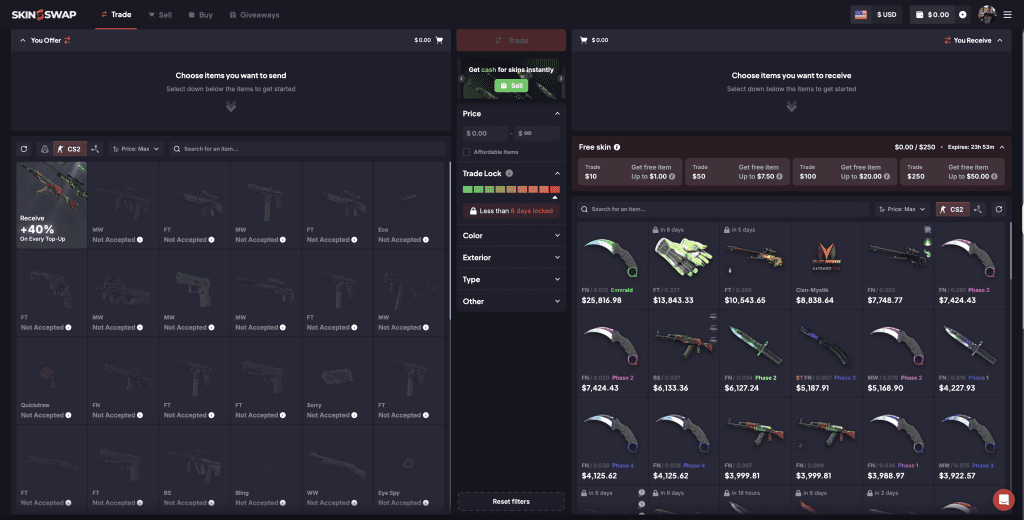The height and width of the screenshot is (520, 1024).
Task: Click the green Sell button in banner
Action: 511,86
